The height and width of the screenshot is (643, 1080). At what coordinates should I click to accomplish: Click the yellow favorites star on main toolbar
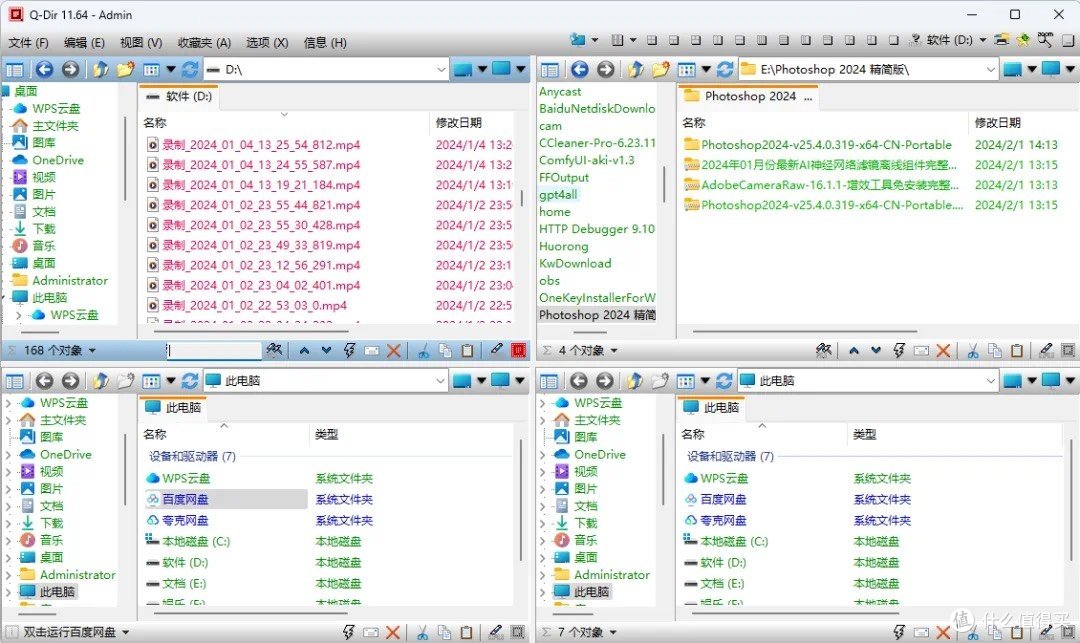(x=1024, y=39)
